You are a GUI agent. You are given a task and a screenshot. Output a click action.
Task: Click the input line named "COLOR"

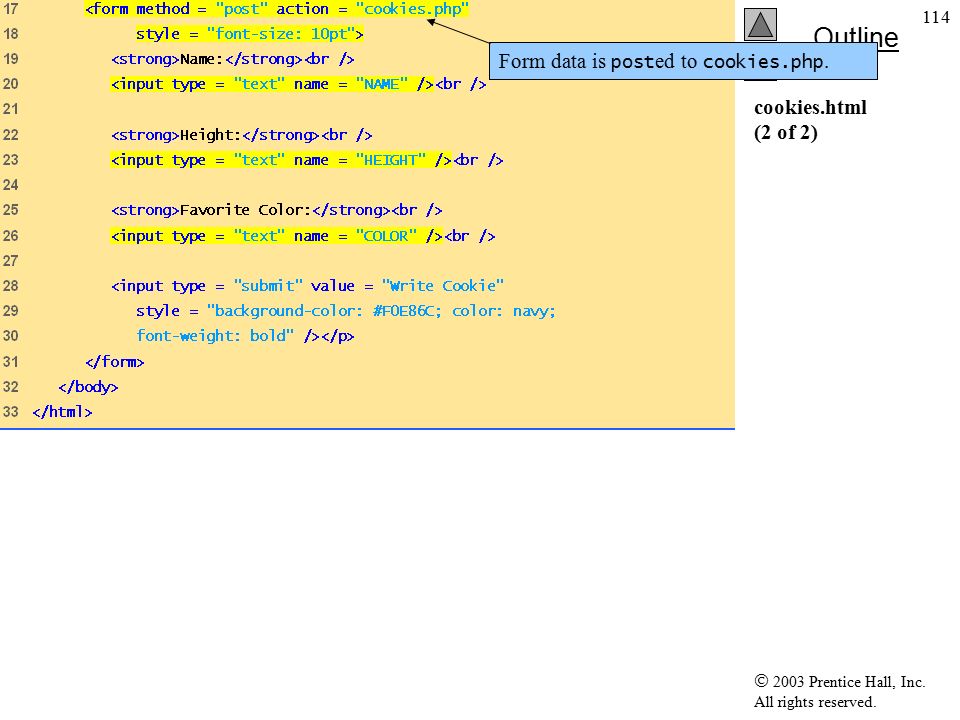pyautogui.click(x=302, y=236)
